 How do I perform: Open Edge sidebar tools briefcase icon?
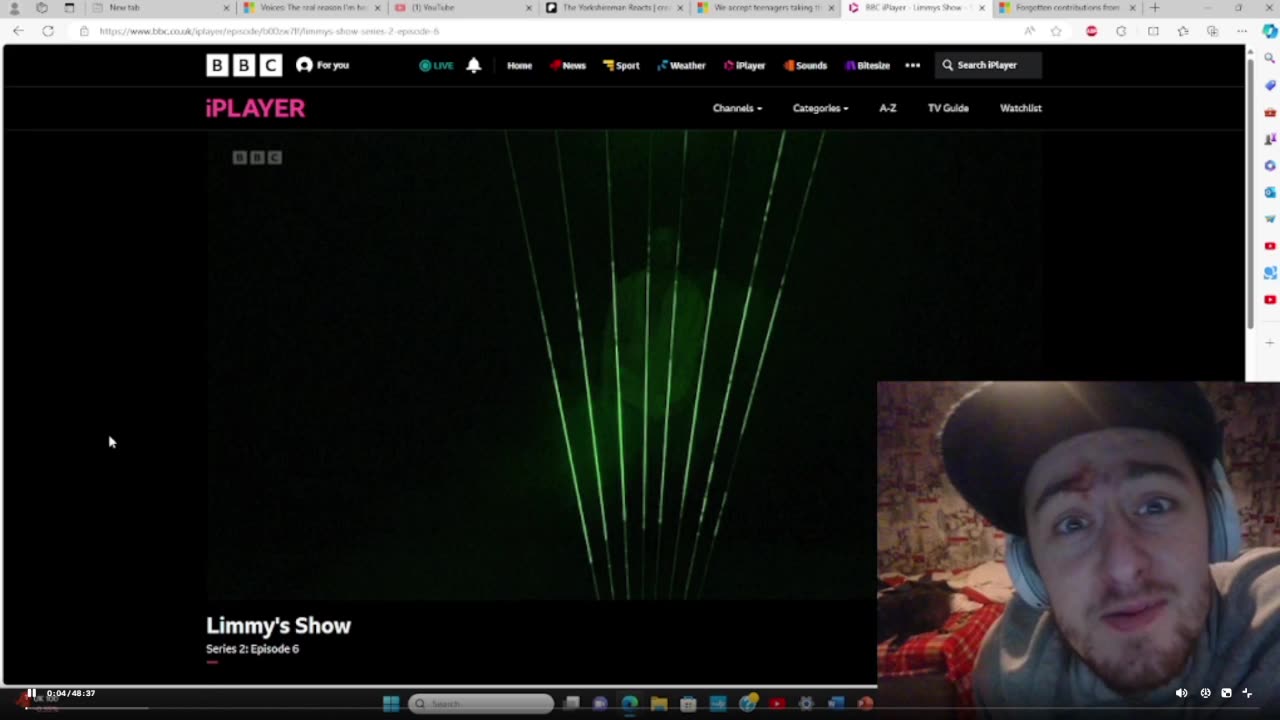click(1270, 112)
